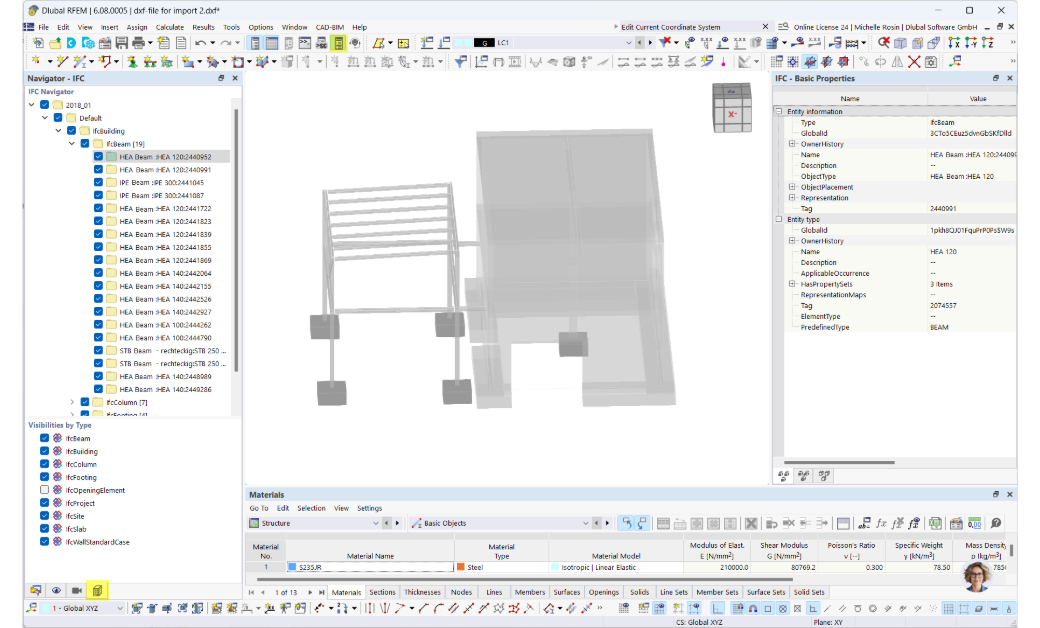
Task: Toggle the IfcColumn [7] folder checkbox
Action: pyautogui.click(x=85, y=402)
